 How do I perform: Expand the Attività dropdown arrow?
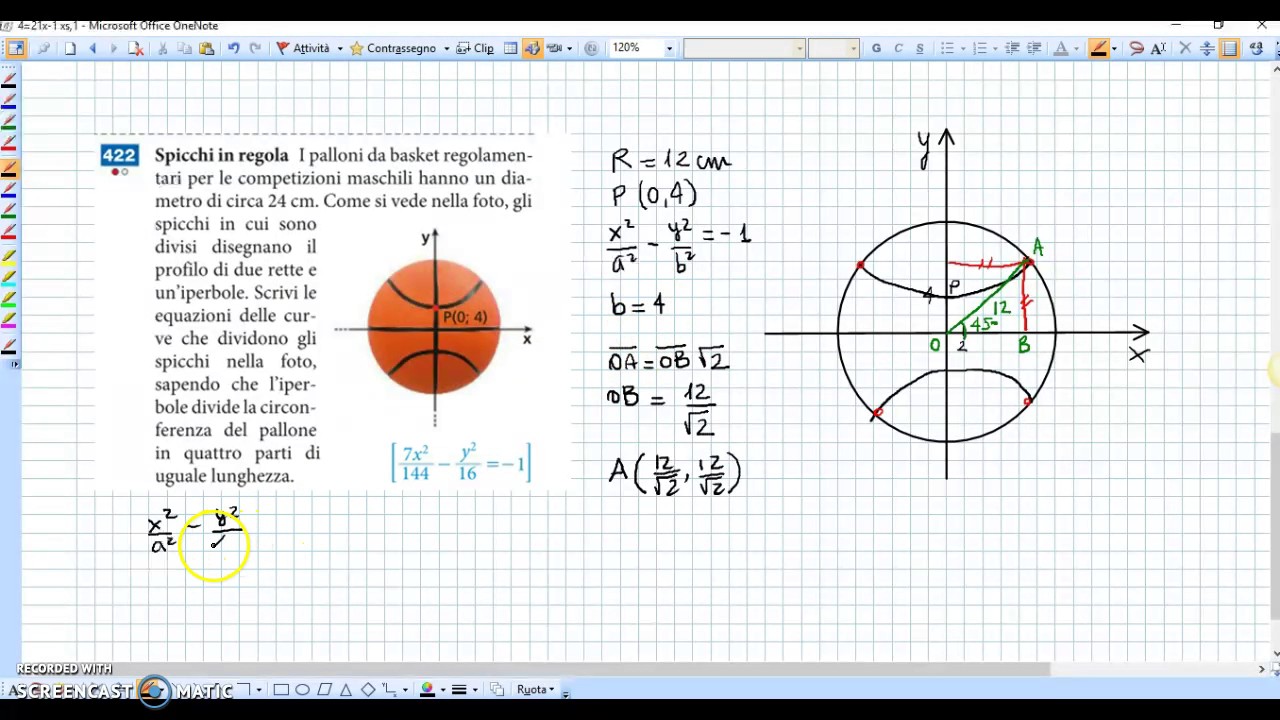point(340,48)
